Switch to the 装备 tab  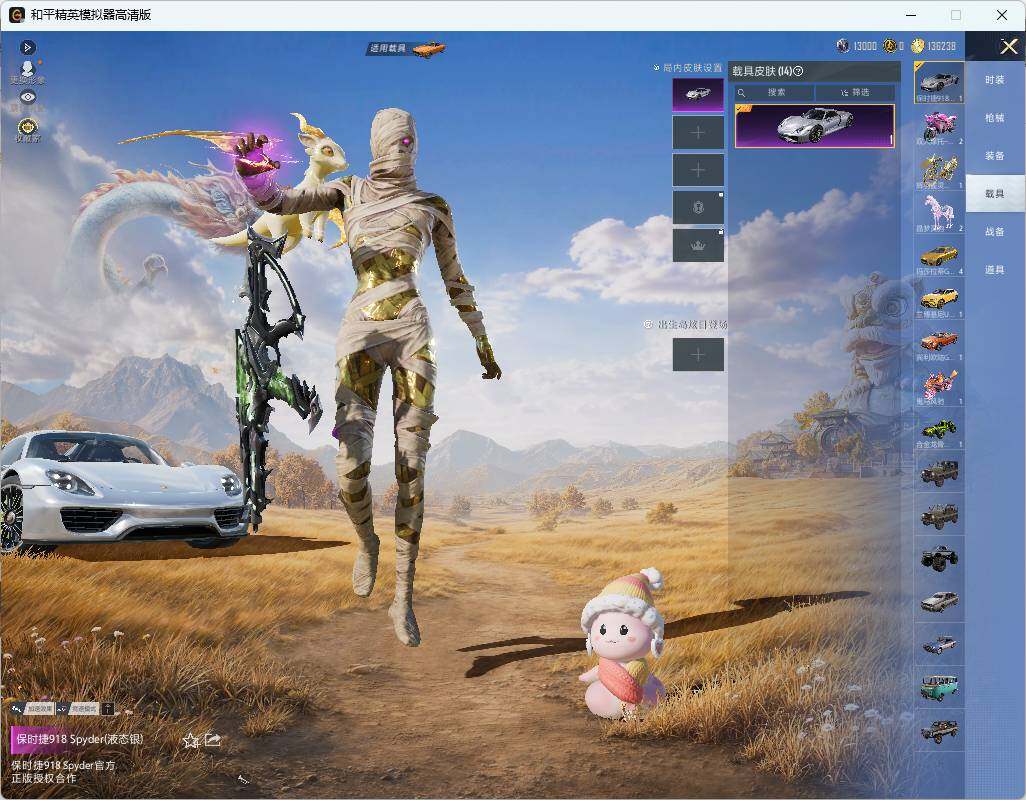(995, 156)
